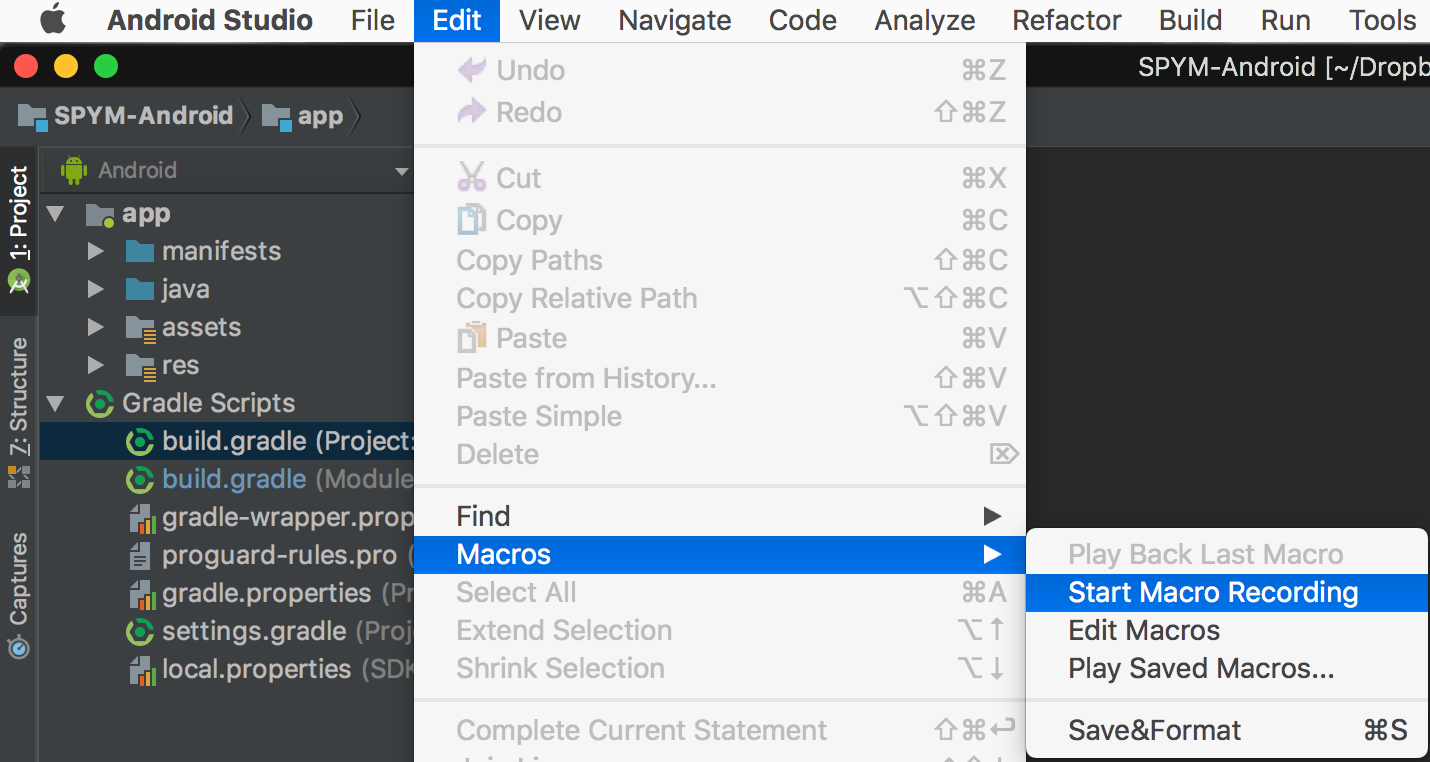
Task: Click the Apple menu icon
Action: (52, 19)
